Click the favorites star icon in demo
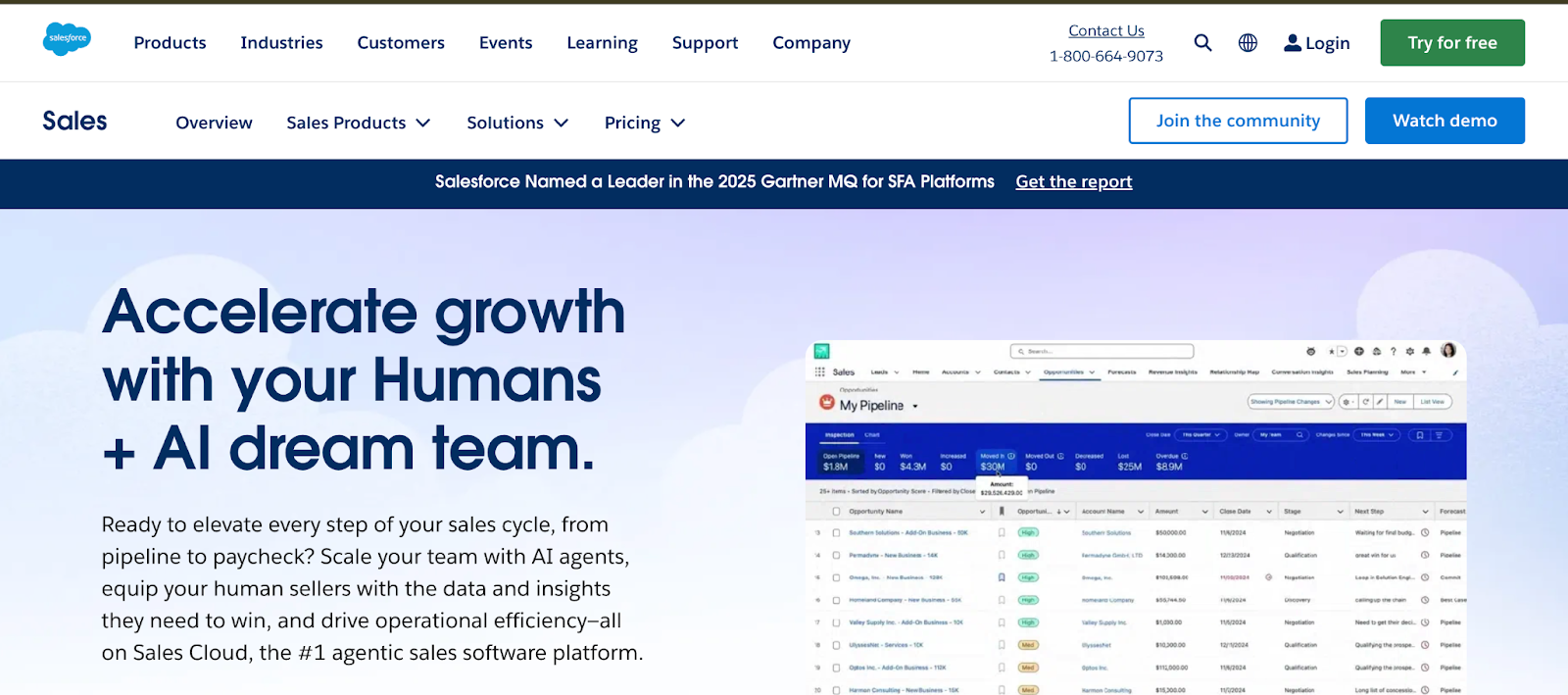The width and height of the screenshot is (1568, 695). coord(1332,351)
